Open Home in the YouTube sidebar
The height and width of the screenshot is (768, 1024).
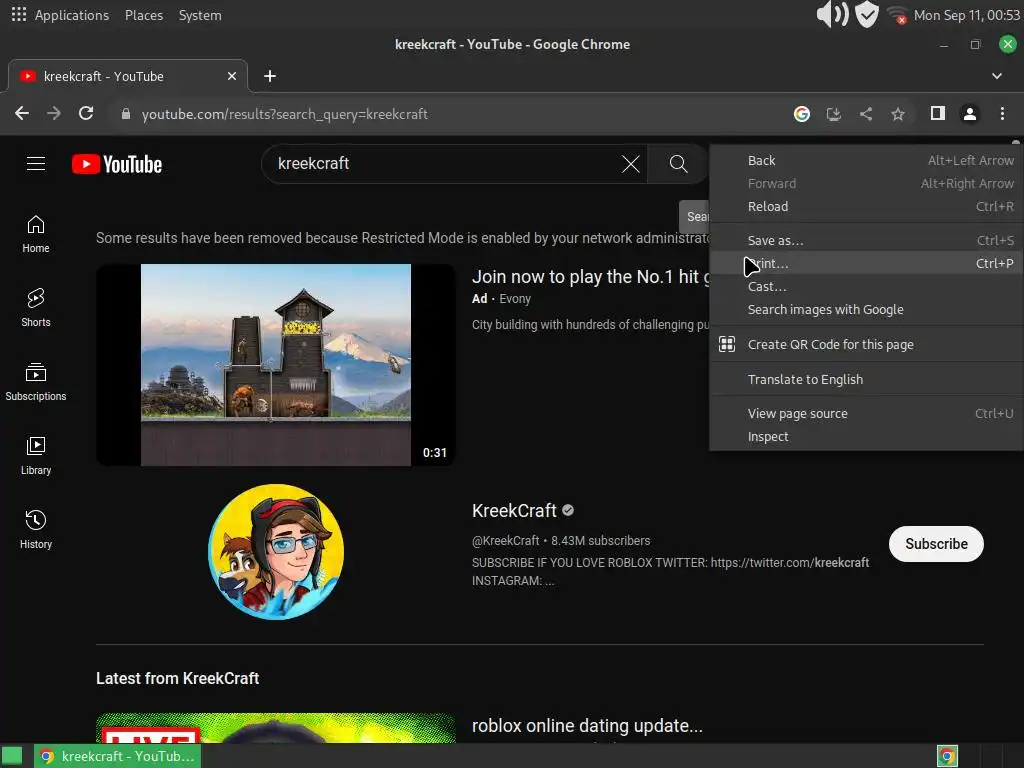(36, 234)
